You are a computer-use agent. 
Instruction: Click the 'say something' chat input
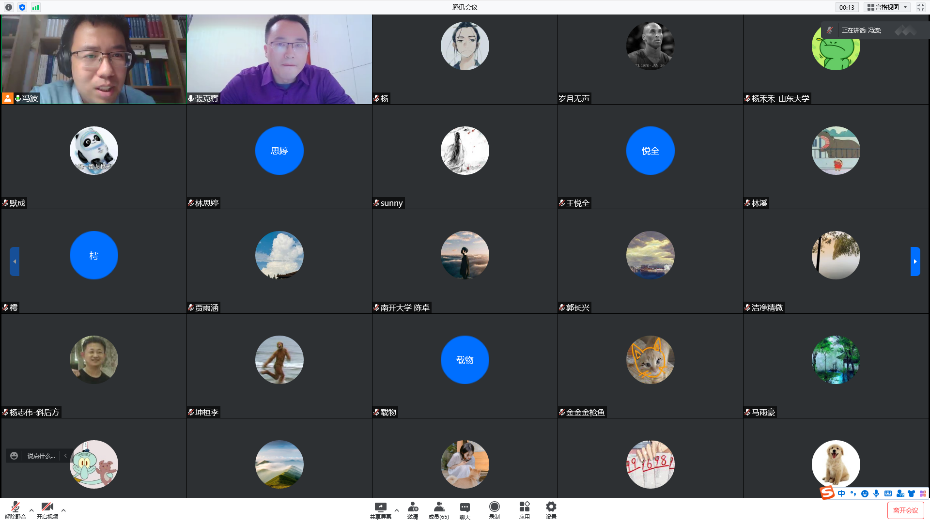(x=41, y=456)
